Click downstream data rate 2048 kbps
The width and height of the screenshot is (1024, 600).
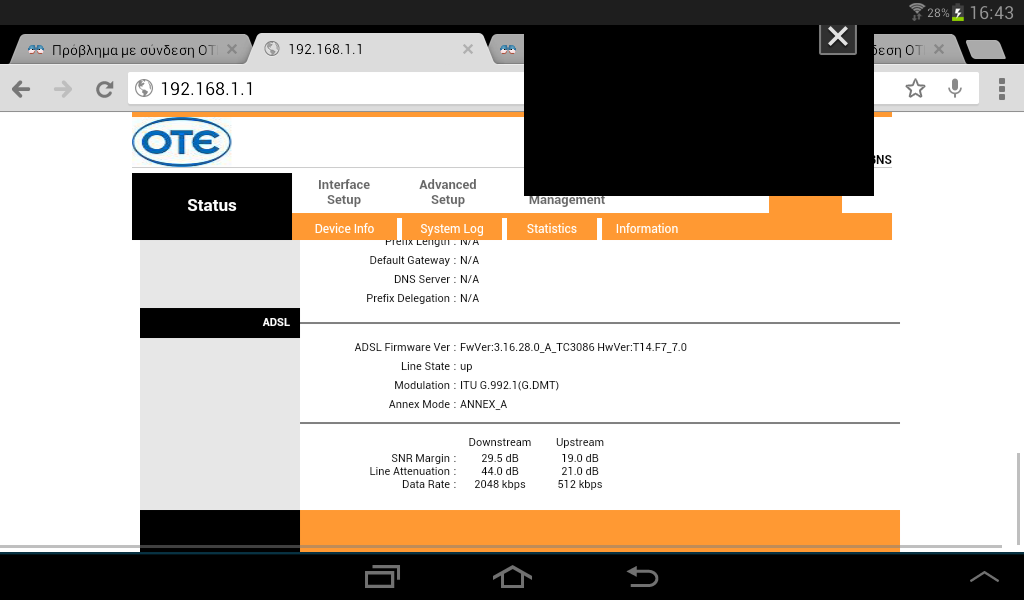[x=500, y=484]
